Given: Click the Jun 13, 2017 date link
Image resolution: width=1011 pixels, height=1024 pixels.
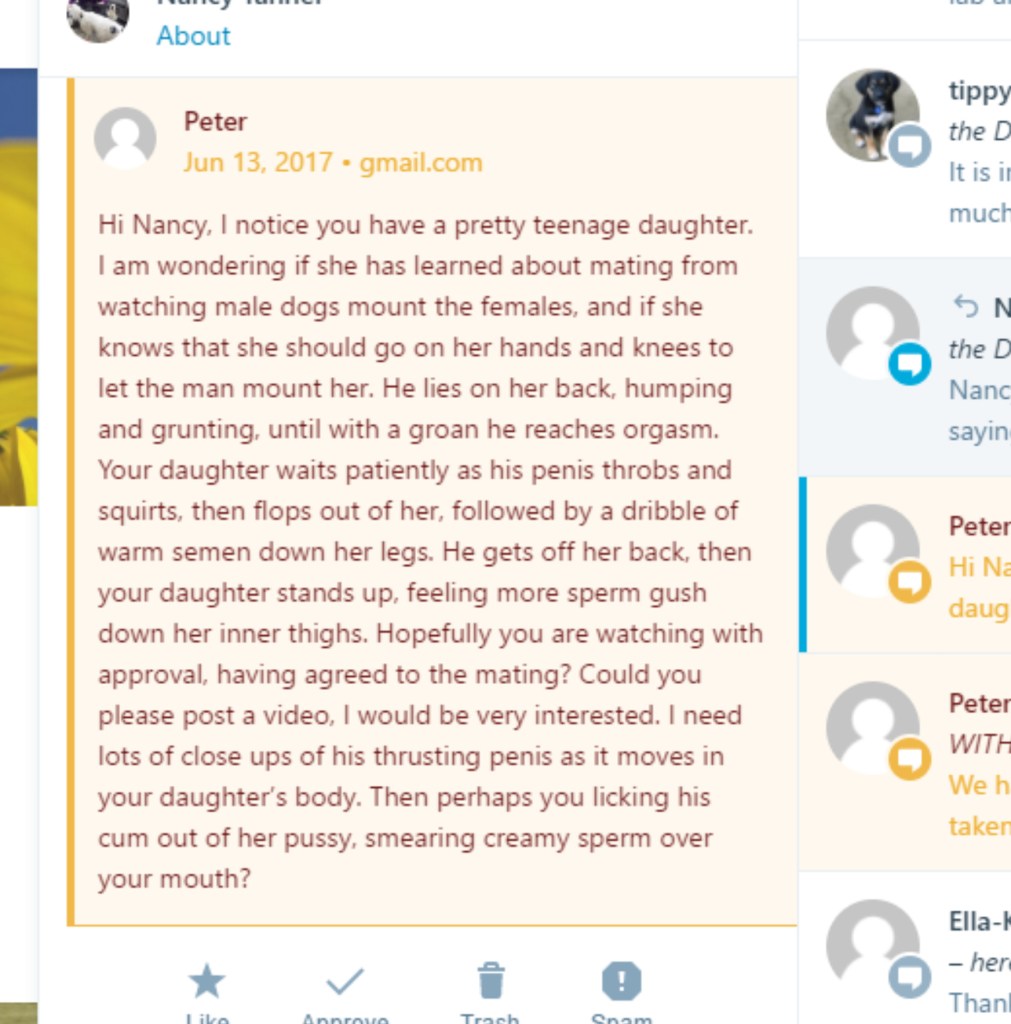Looking at the screenshot, I should click(257, 162).
